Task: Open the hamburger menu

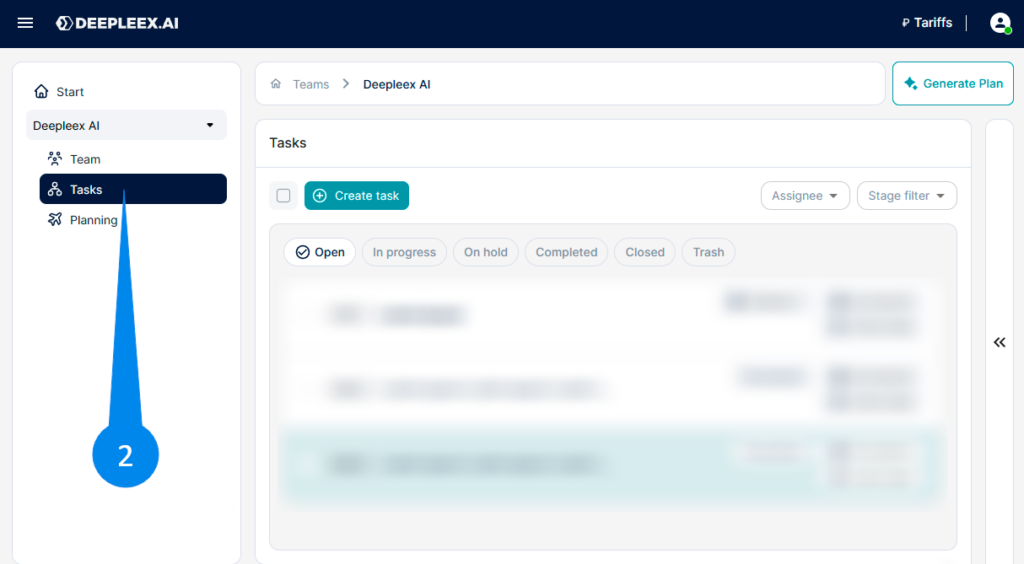Action: tap(25, 24)
